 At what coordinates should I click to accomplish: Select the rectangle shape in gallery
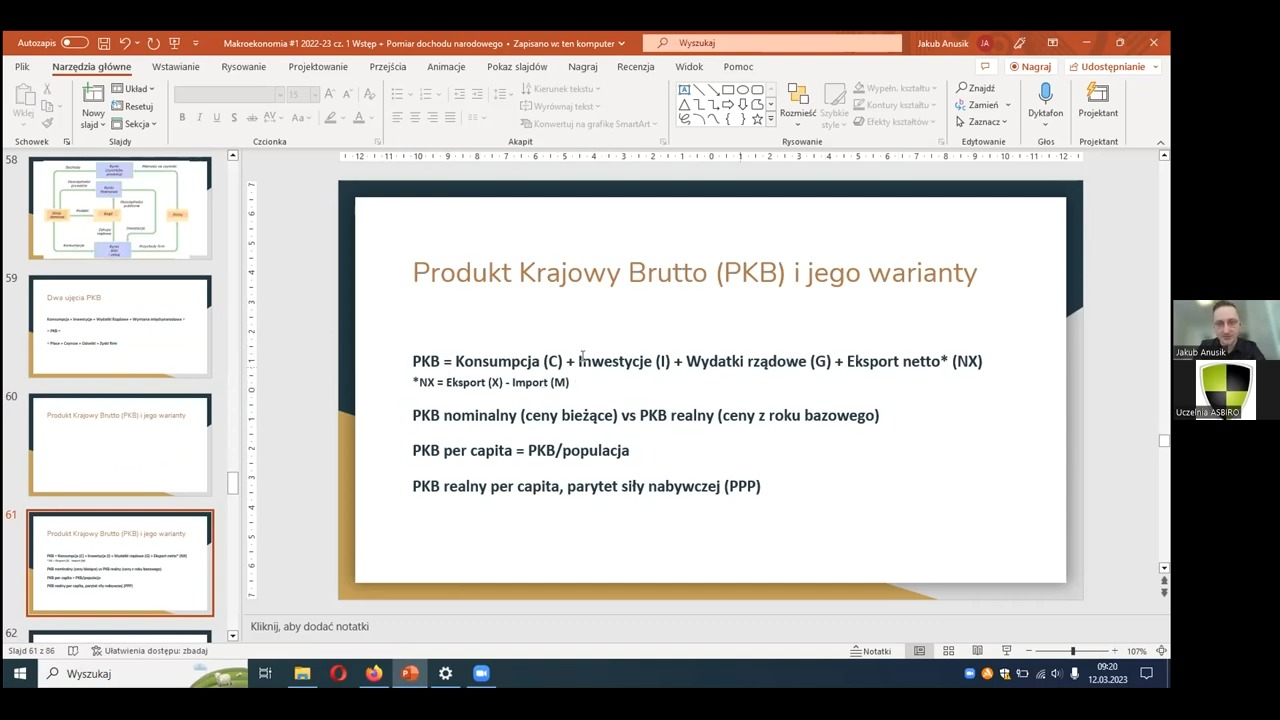tap(728, 90)
